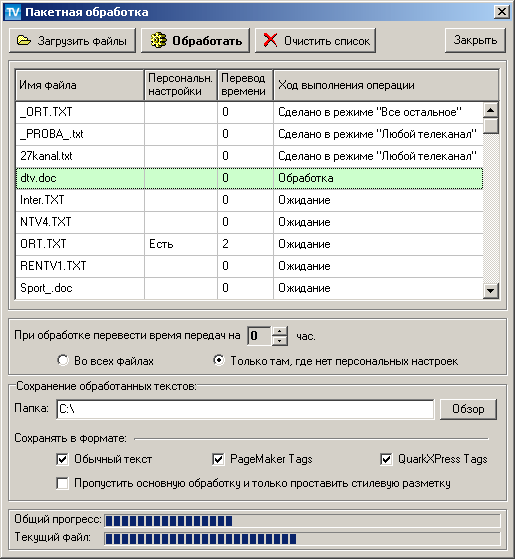Click the Имя файла column header
Viewport: 515px width, 559px height.
pyautogui.click(x=80, y=85)
